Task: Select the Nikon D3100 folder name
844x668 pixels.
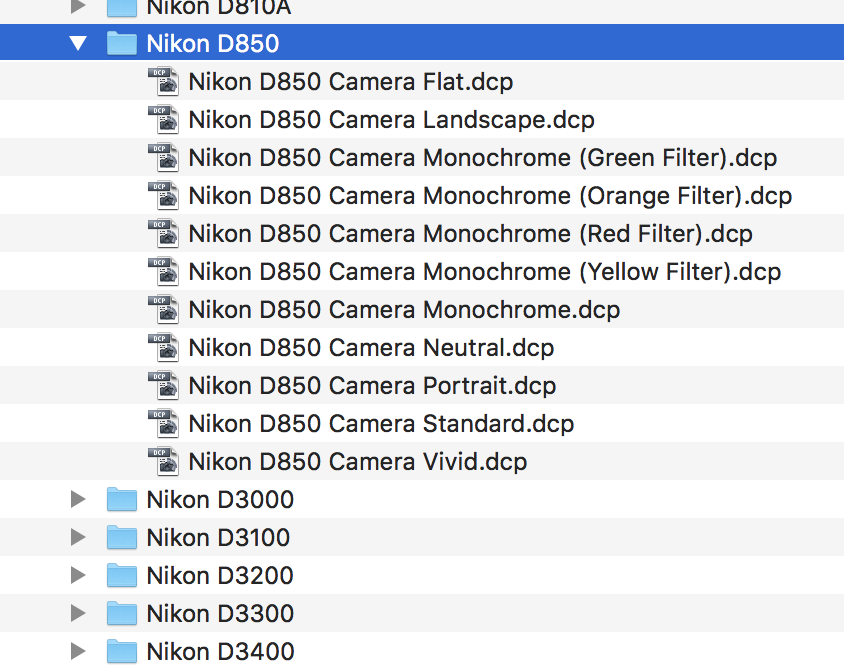Action: click(219, 538)
